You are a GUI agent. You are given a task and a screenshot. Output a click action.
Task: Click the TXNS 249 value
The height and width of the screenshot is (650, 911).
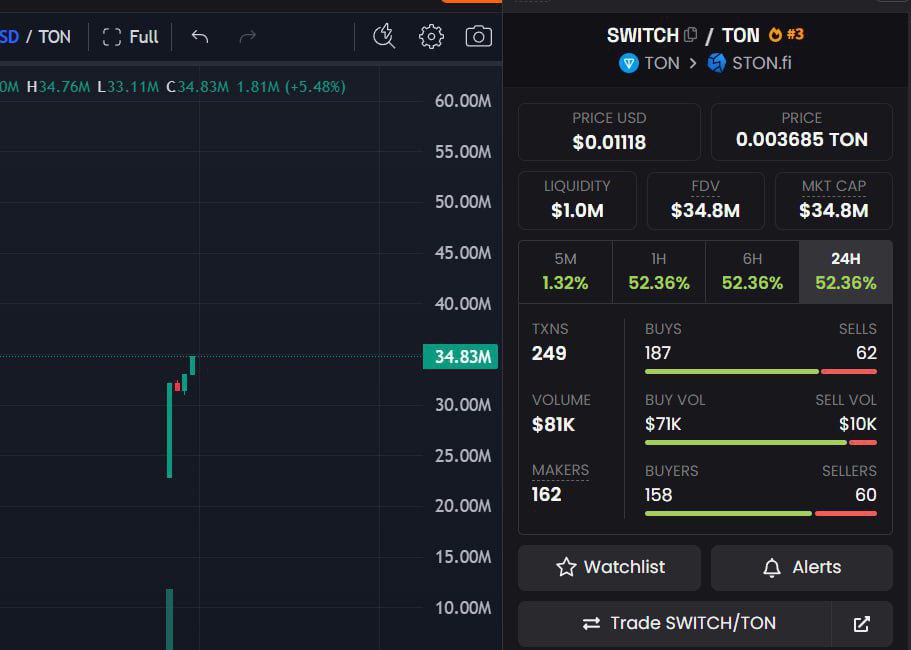(549, 353)
